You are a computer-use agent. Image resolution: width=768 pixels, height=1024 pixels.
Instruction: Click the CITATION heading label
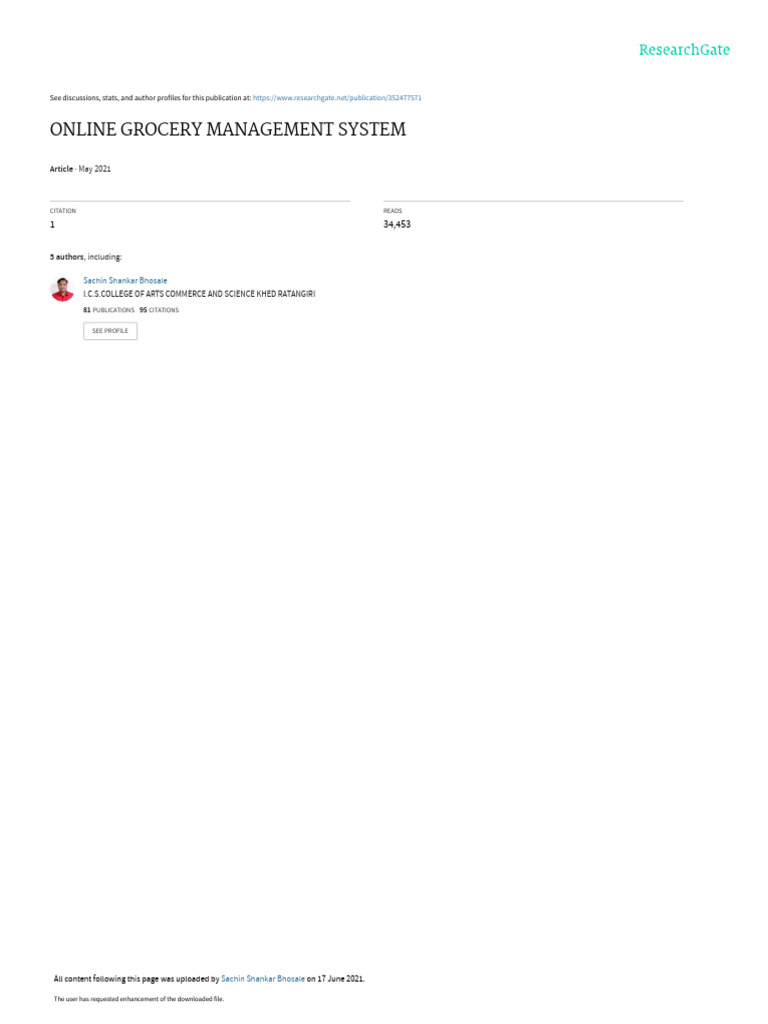[x=63, y=211]
